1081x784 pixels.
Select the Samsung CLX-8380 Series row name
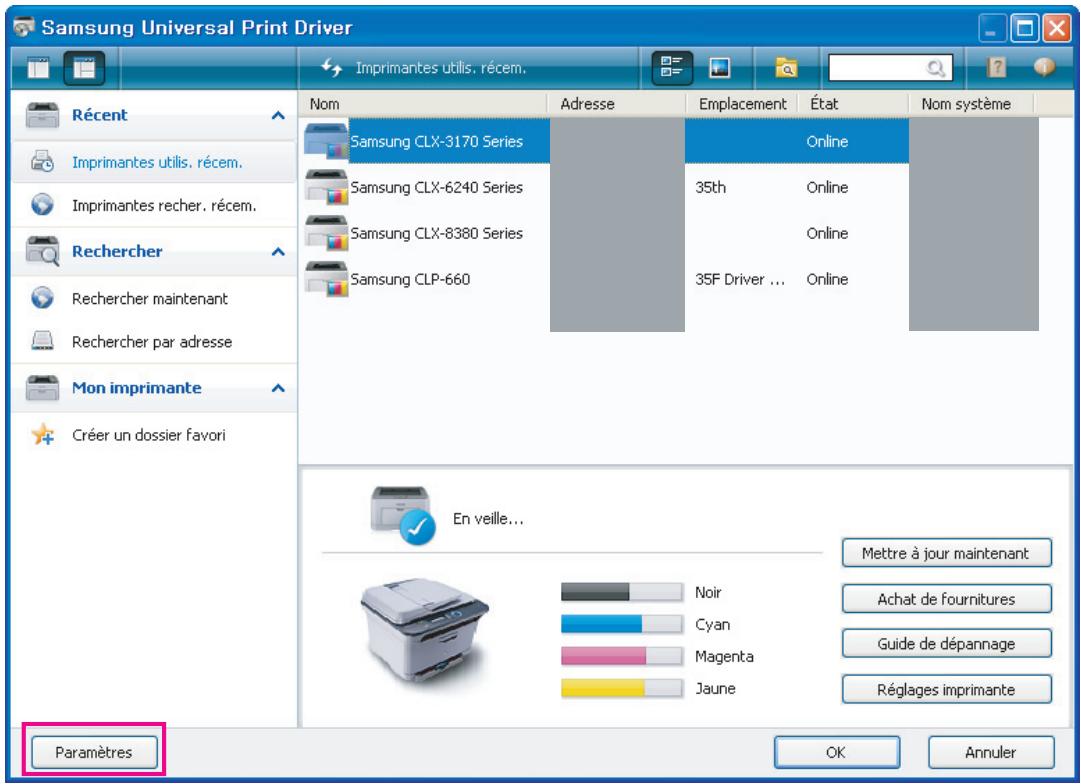(x=436, y=234)
